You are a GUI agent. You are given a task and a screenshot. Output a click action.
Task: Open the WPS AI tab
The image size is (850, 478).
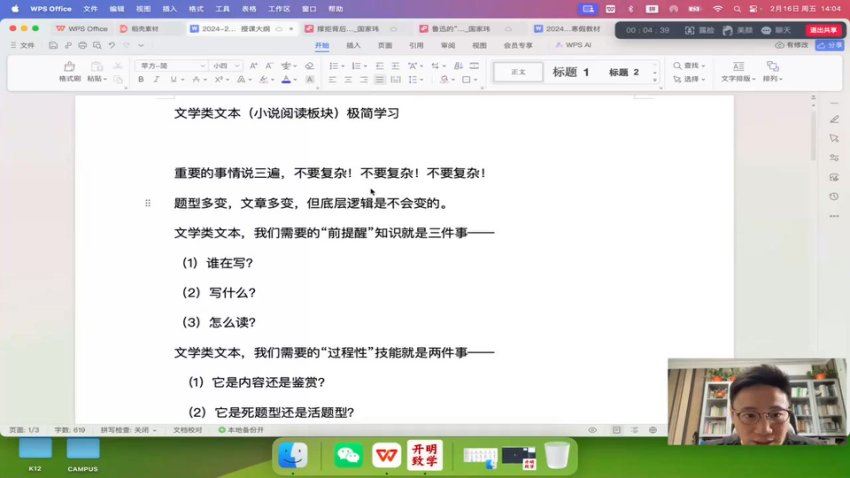[573, 46]
